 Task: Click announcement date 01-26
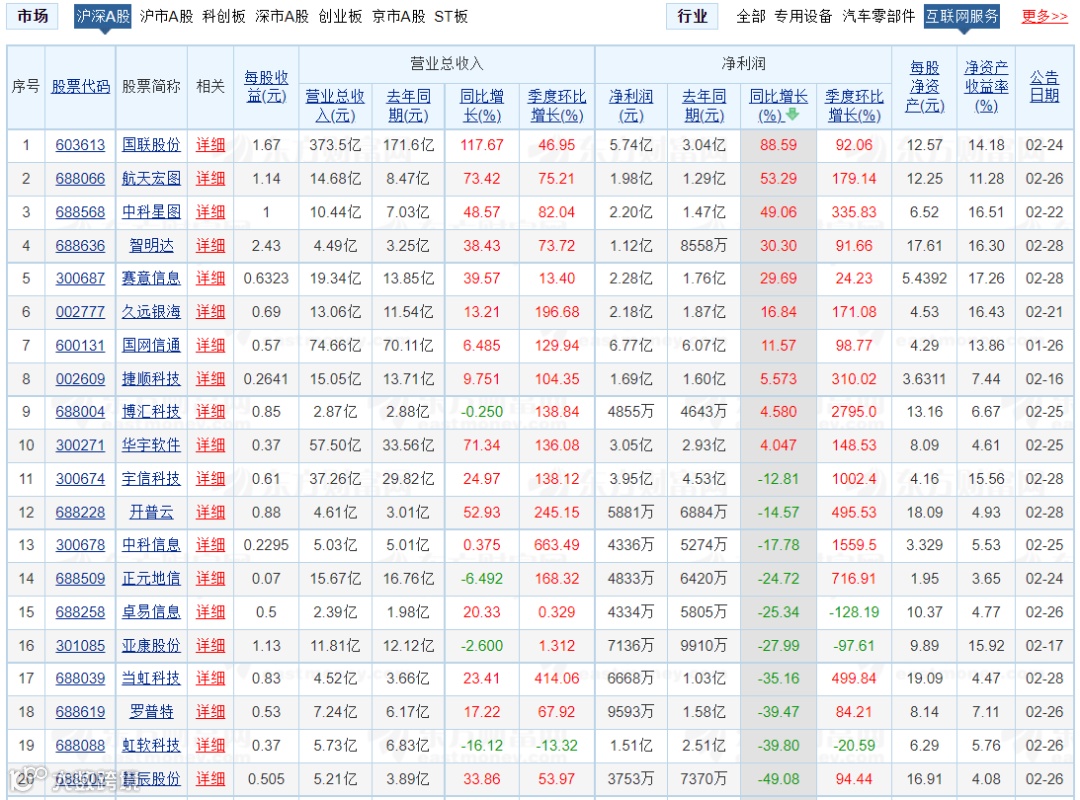pyautogui.click(x=1044, y=345)
